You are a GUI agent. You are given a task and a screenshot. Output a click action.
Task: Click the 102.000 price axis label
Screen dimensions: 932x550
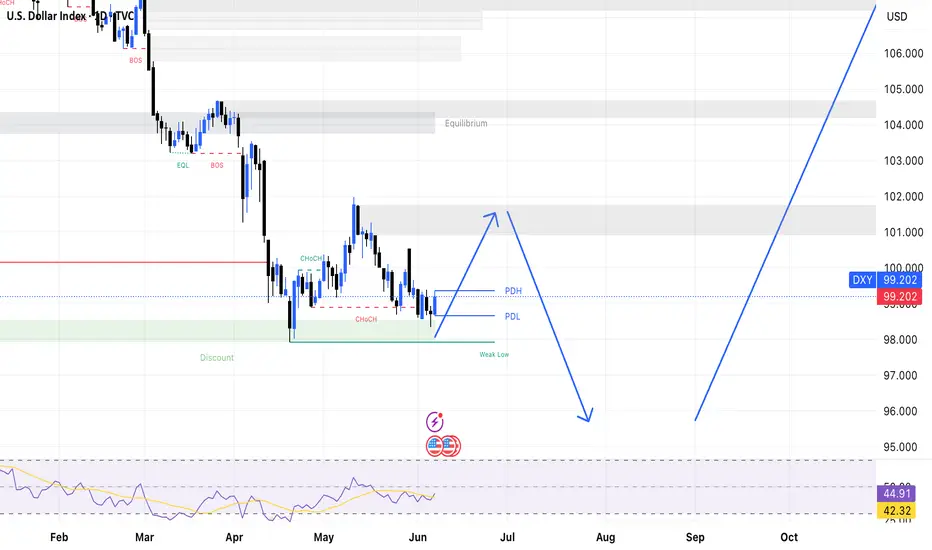point(903,196)
